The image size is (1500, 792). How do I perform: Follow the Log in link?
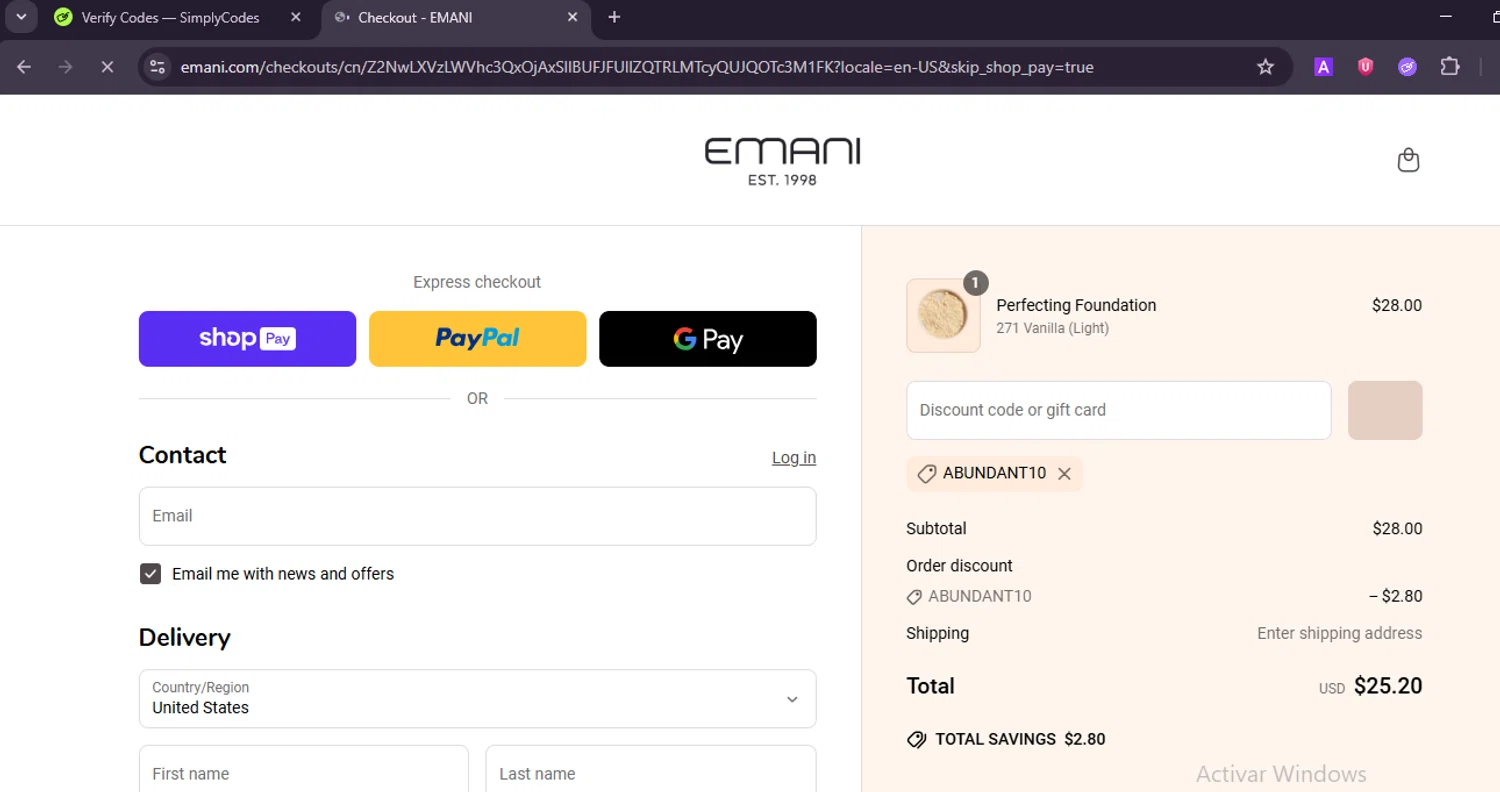(x=794, y=458)
